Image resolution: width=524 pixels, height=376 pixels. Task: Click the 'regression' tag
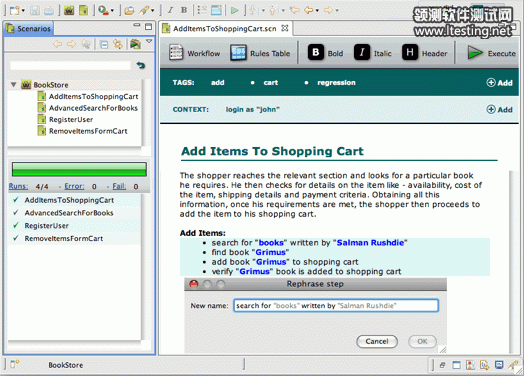tap(336, 83)
